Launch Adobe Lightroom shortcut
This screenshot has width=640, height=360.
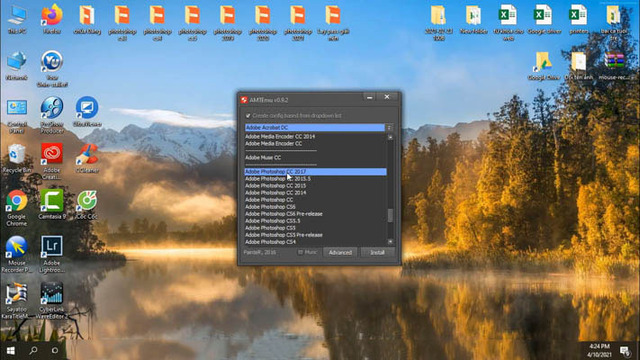52,254
